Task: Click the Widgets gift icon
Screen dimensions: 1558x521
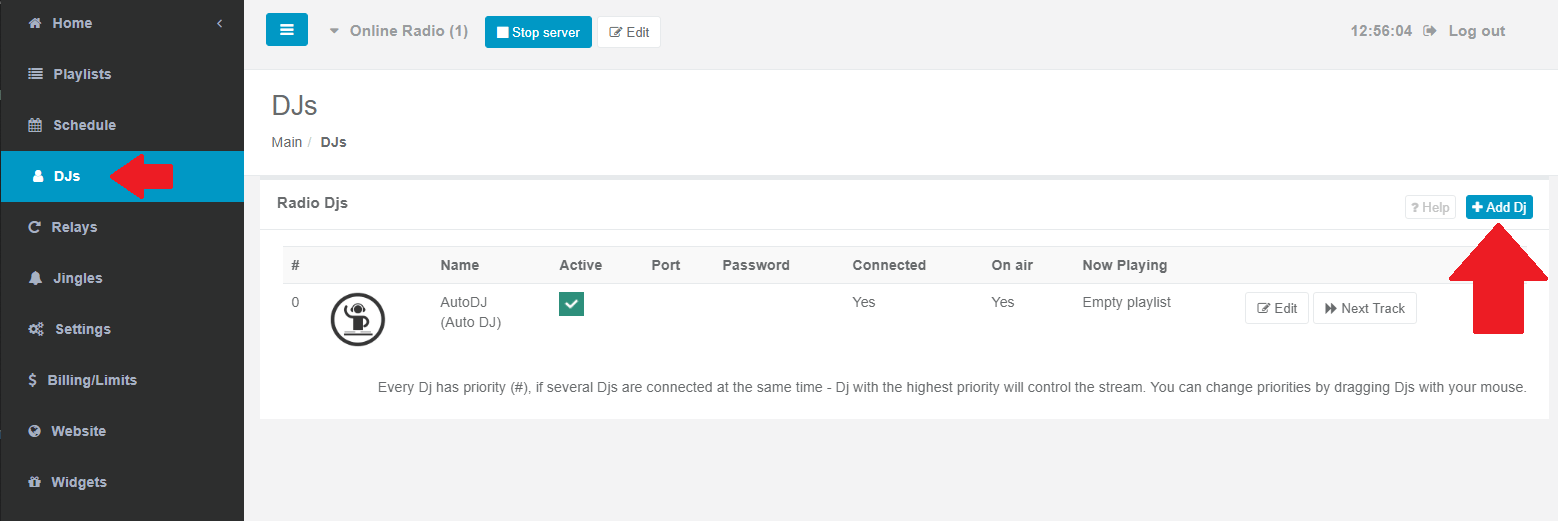Action: click(x=34, y=482)
